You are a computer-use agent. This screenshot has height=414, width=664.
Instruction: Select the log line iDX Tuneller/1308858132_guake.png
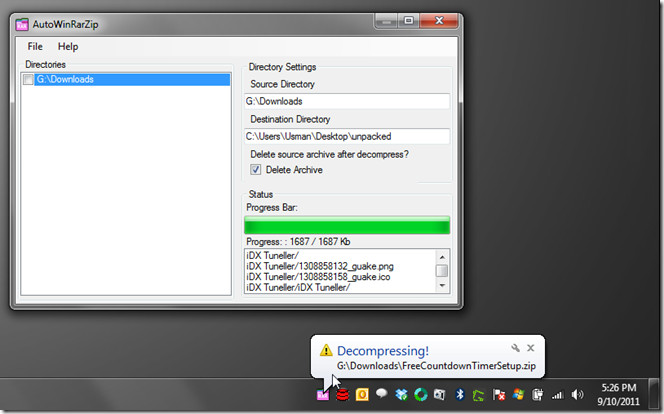click(320, 266)
